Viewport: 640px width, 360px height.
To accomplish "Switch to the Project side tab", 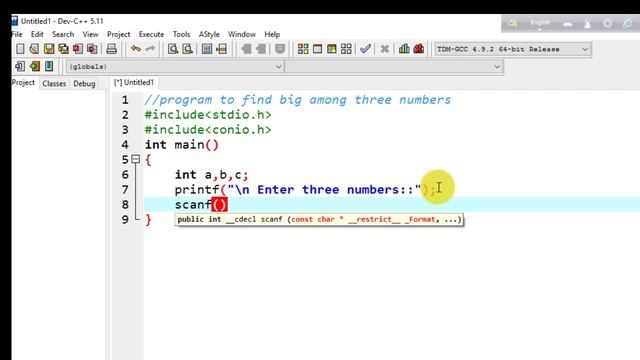I will point(23,82).
